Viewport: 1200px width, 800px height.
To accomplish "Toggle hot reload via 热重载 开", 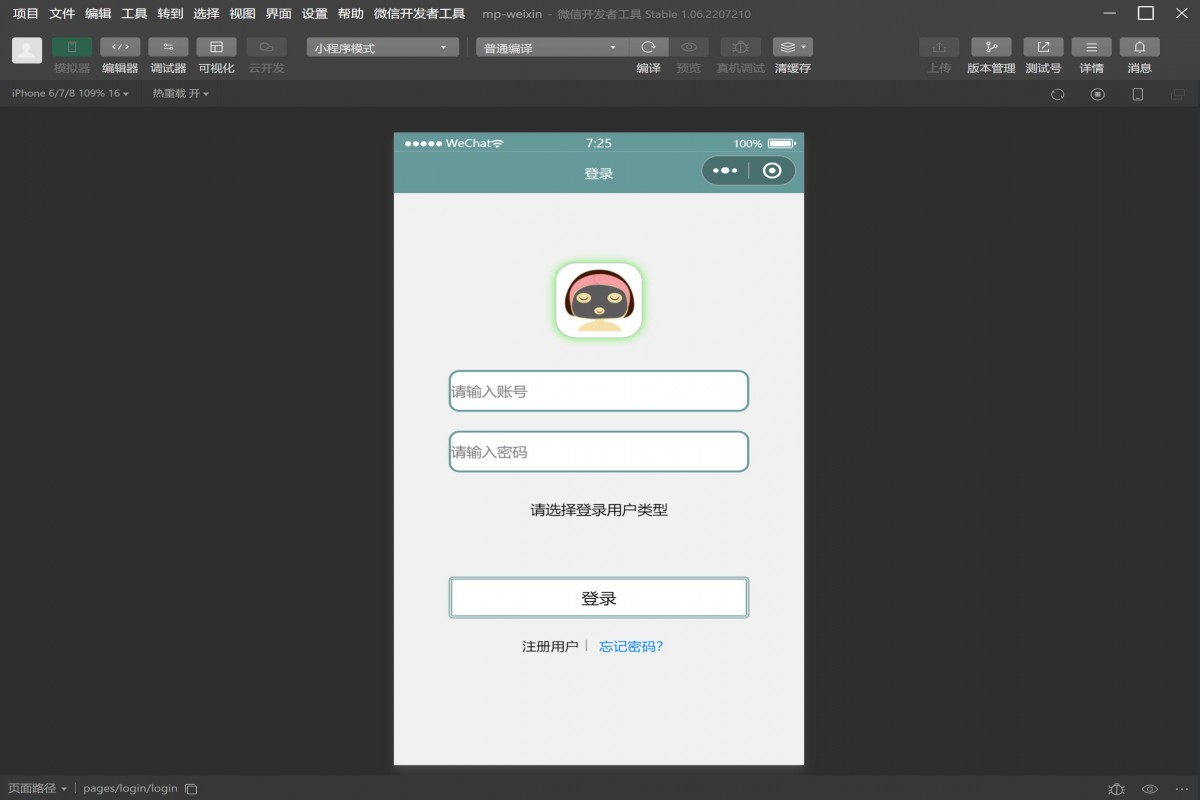I will click(177, 93).
